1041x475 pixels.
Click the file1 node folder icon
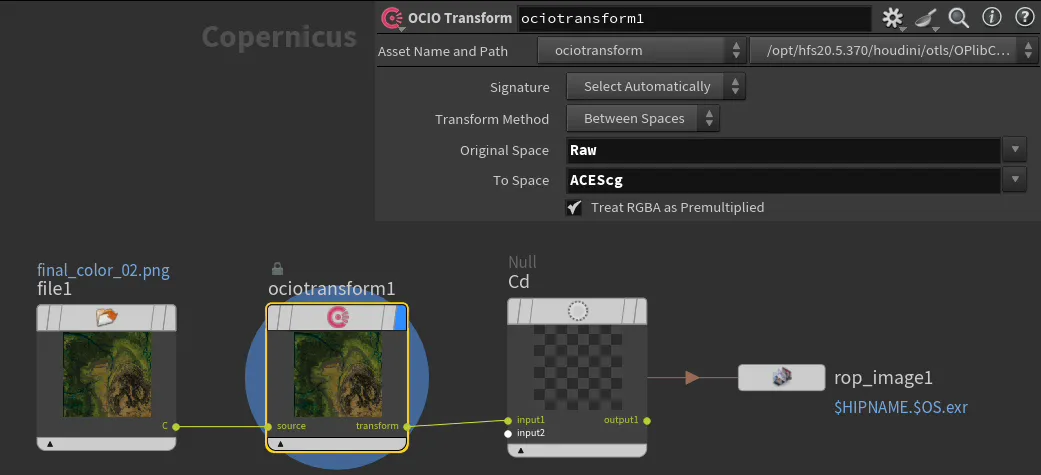pyautogui.click(x=106, y=318)
